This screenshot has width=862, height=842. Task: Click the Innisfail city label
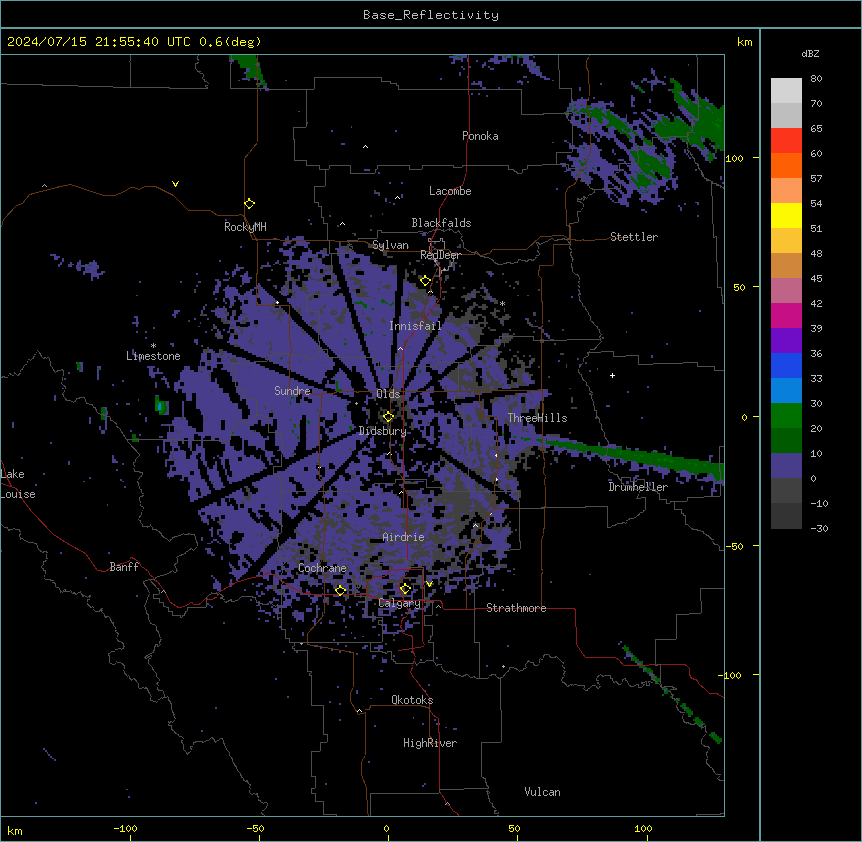pos(415,326)
